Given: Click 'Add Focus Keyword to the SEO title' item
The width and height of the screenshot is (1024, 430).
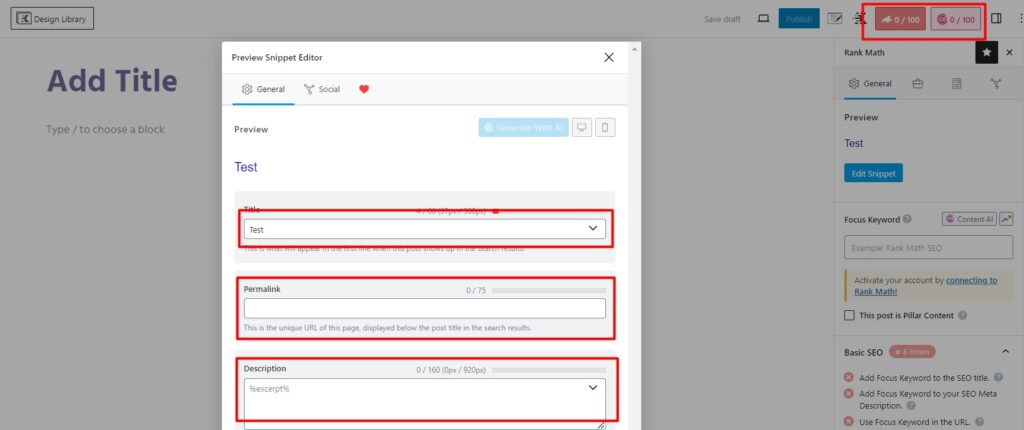Looking at the screenshot, I should tap(924, 378).
